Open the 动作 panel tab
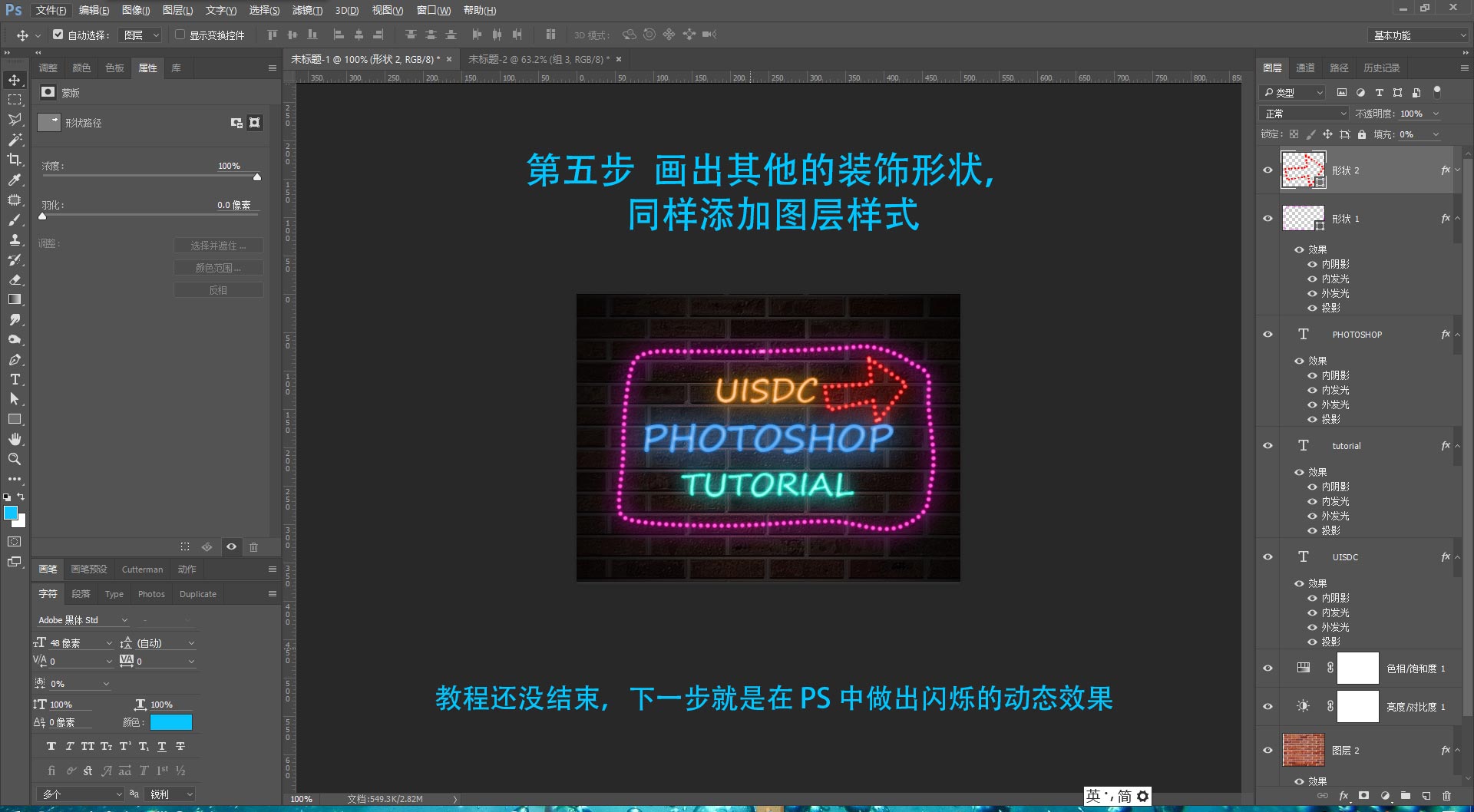 point(187,569)
